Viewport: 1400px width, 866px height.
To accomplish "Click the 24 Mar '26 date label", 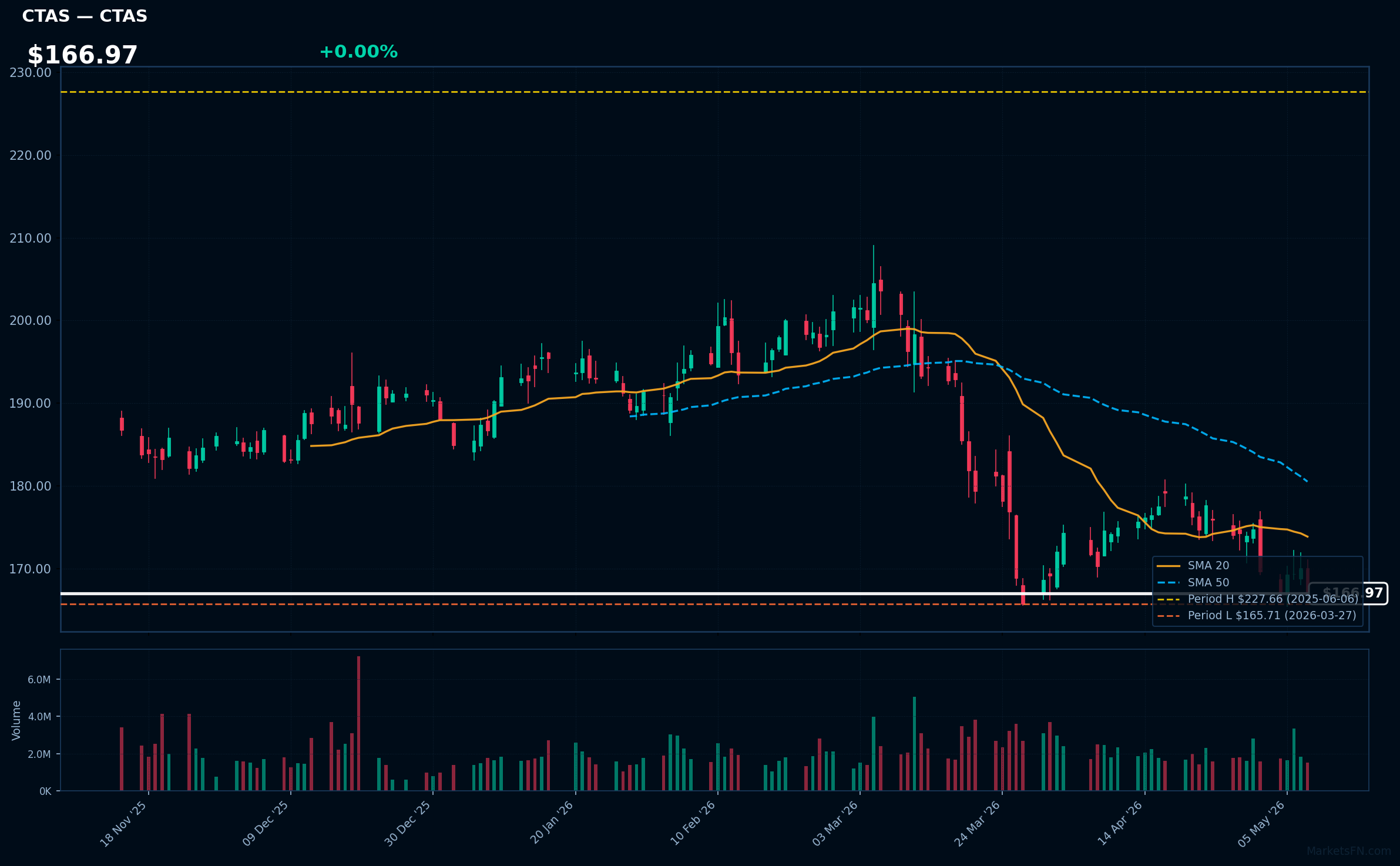I will [x=977, y=824].
